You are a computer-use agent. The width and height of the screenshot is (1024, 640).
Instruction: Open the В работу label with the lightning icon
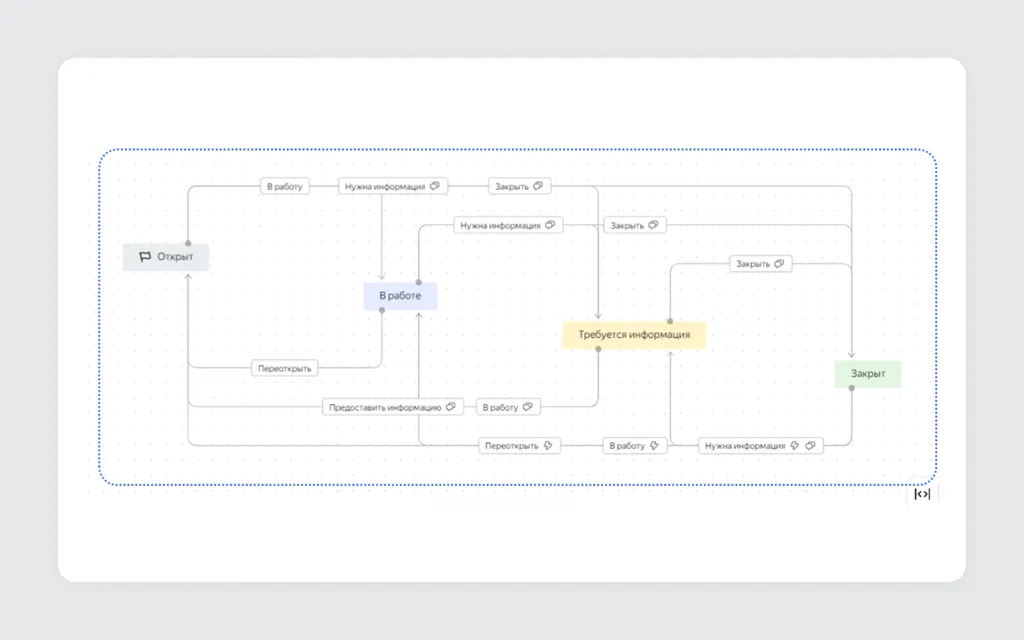(635, 445)
